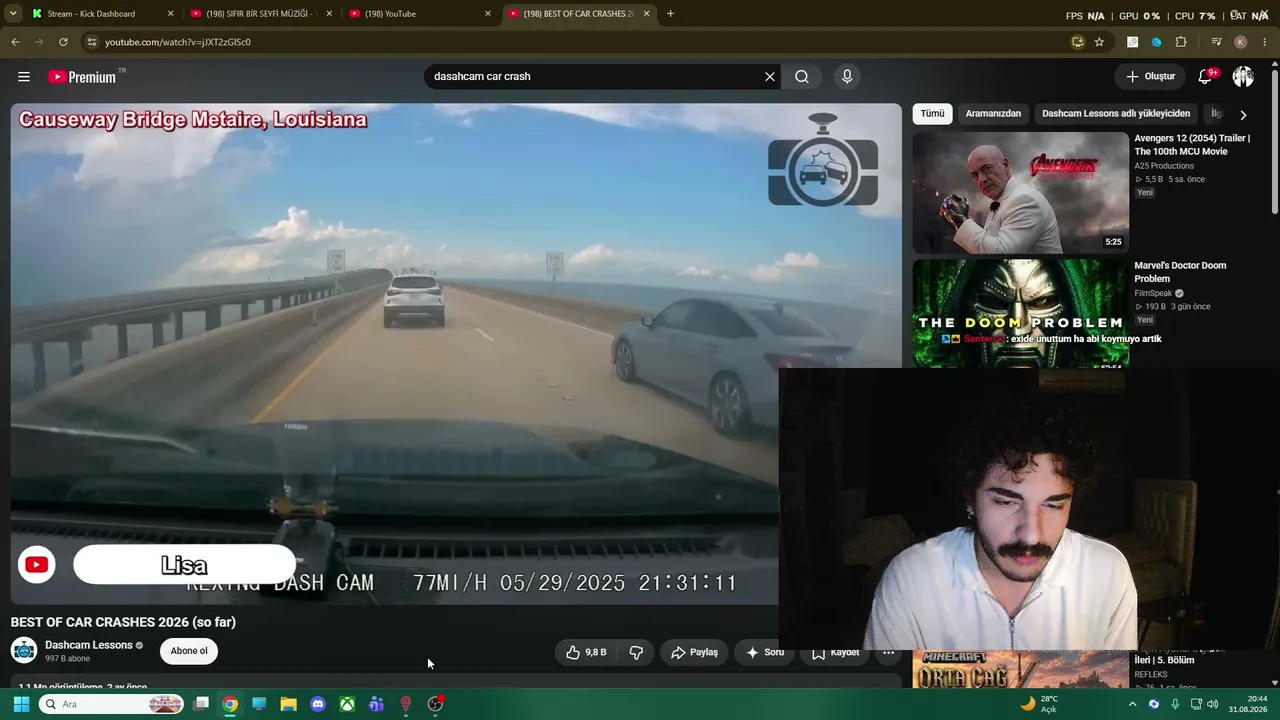Bookmark this page with star
This screenshot has width=1280, height=720.
1099,42
